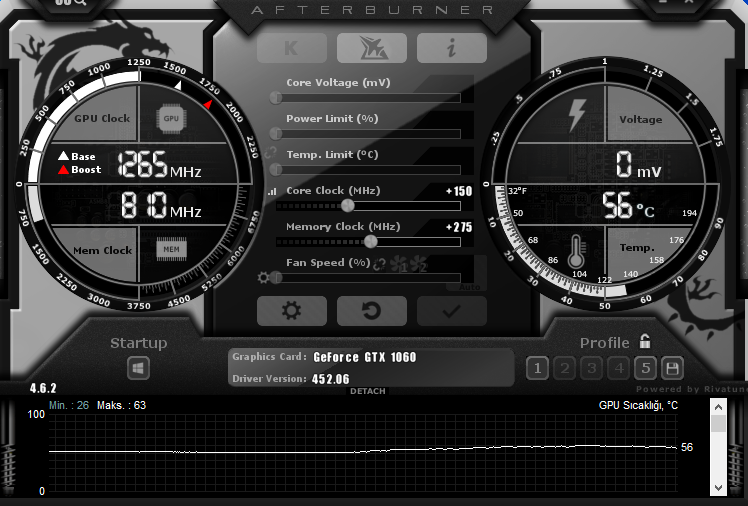748x506 pixels.
Task: Toggle fan sync link icon
Action: coord(379,264)
